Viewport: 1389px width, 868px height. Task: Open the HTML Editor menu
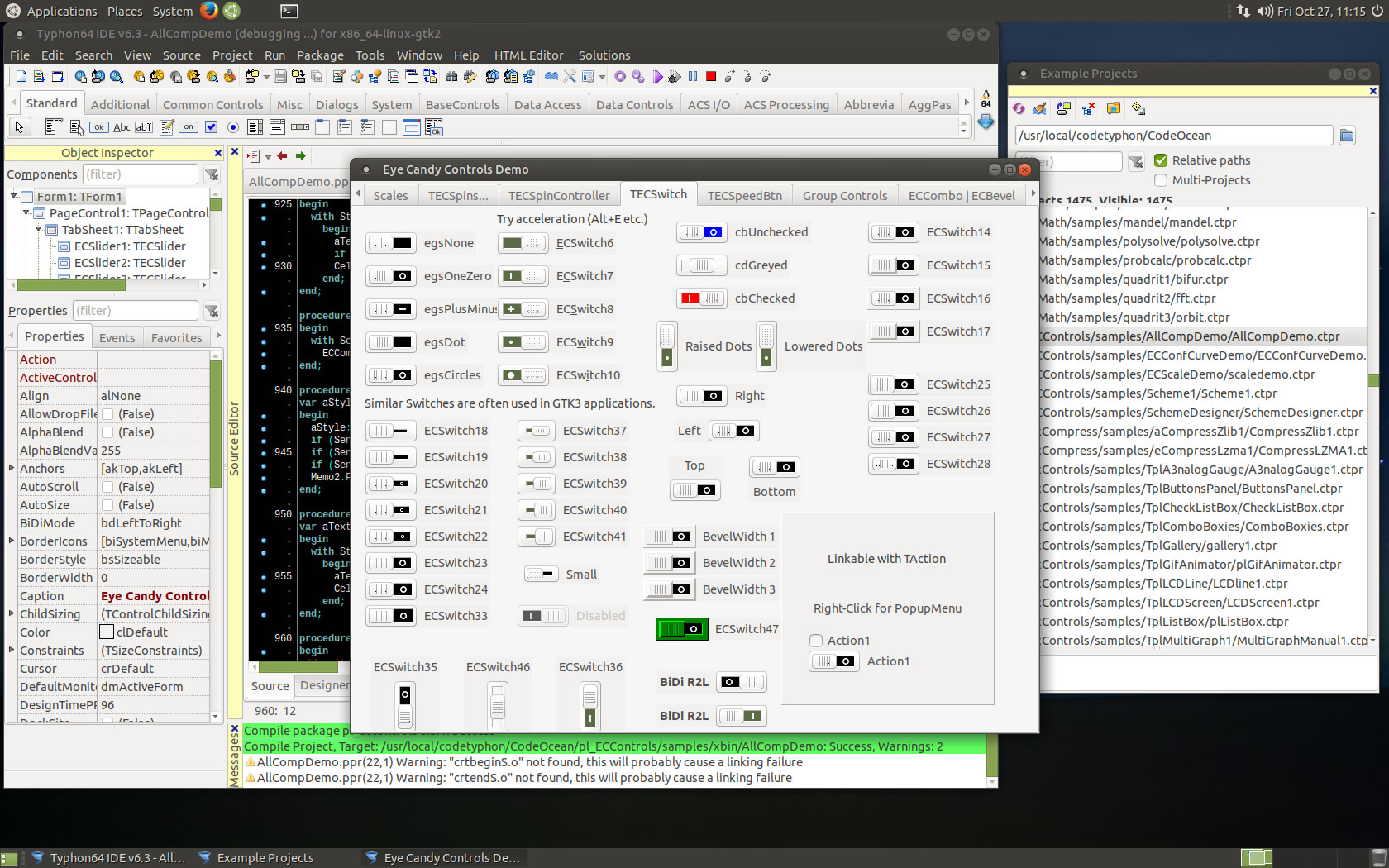[528, 55]
